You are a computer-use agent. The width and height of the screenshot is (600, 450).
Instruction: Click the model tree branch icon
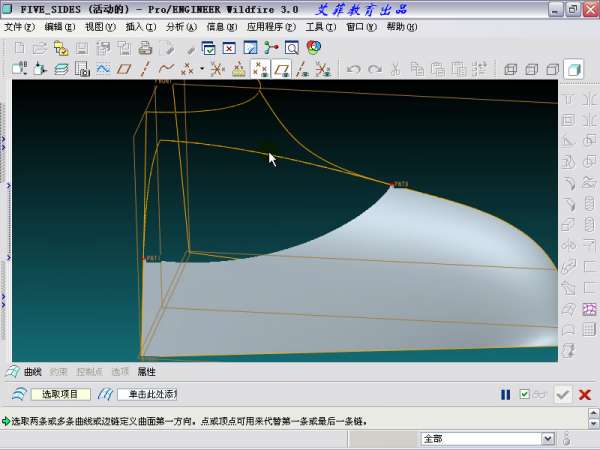(271, 48)
